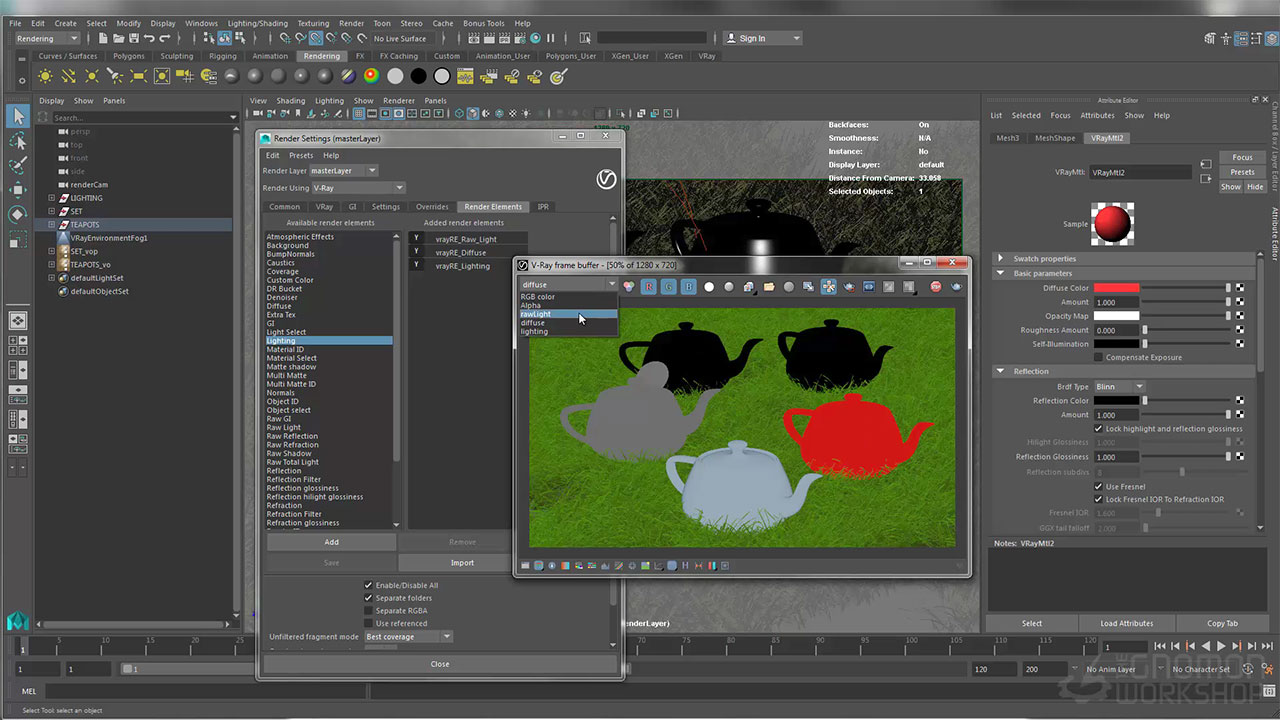Create a point light from the shelf
This screenshot has height=720, width=1280.
tap(92, 76)
